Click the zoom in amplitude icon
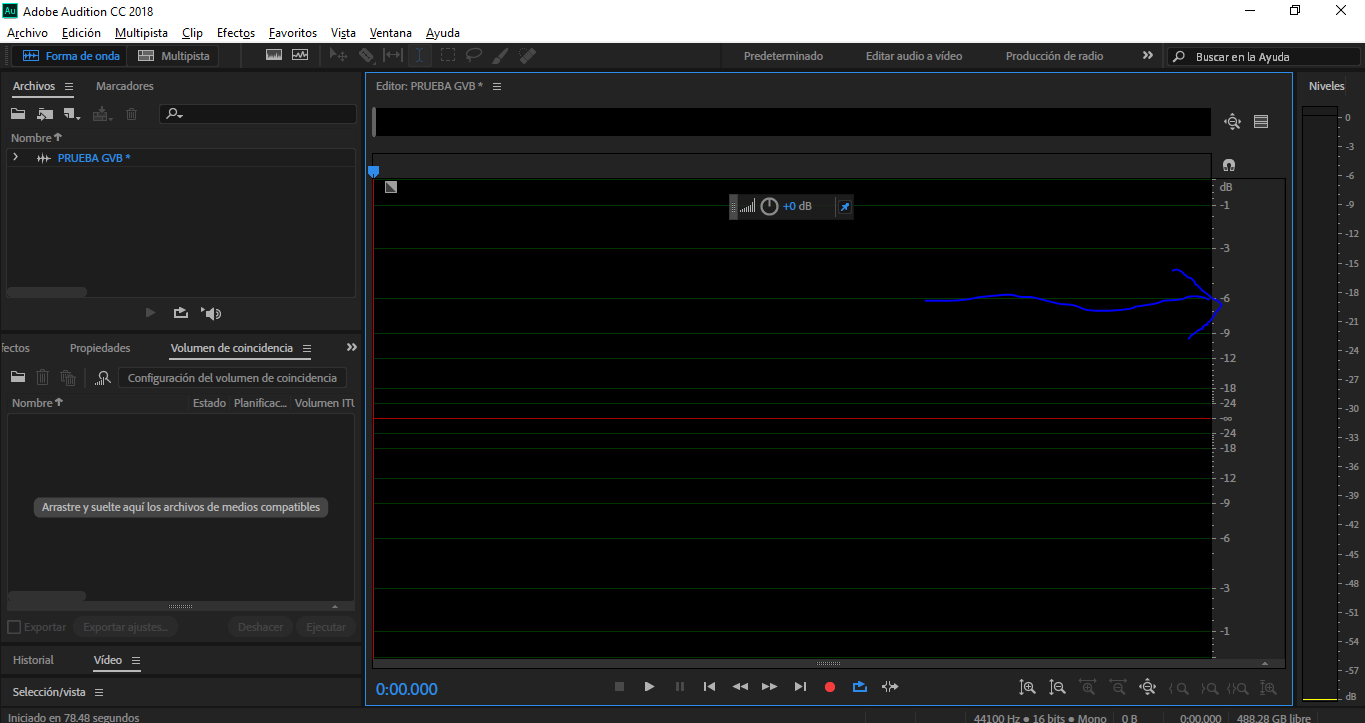Image resolution: width=1365 pixels, height=723 pixels. pos(1027,688)
